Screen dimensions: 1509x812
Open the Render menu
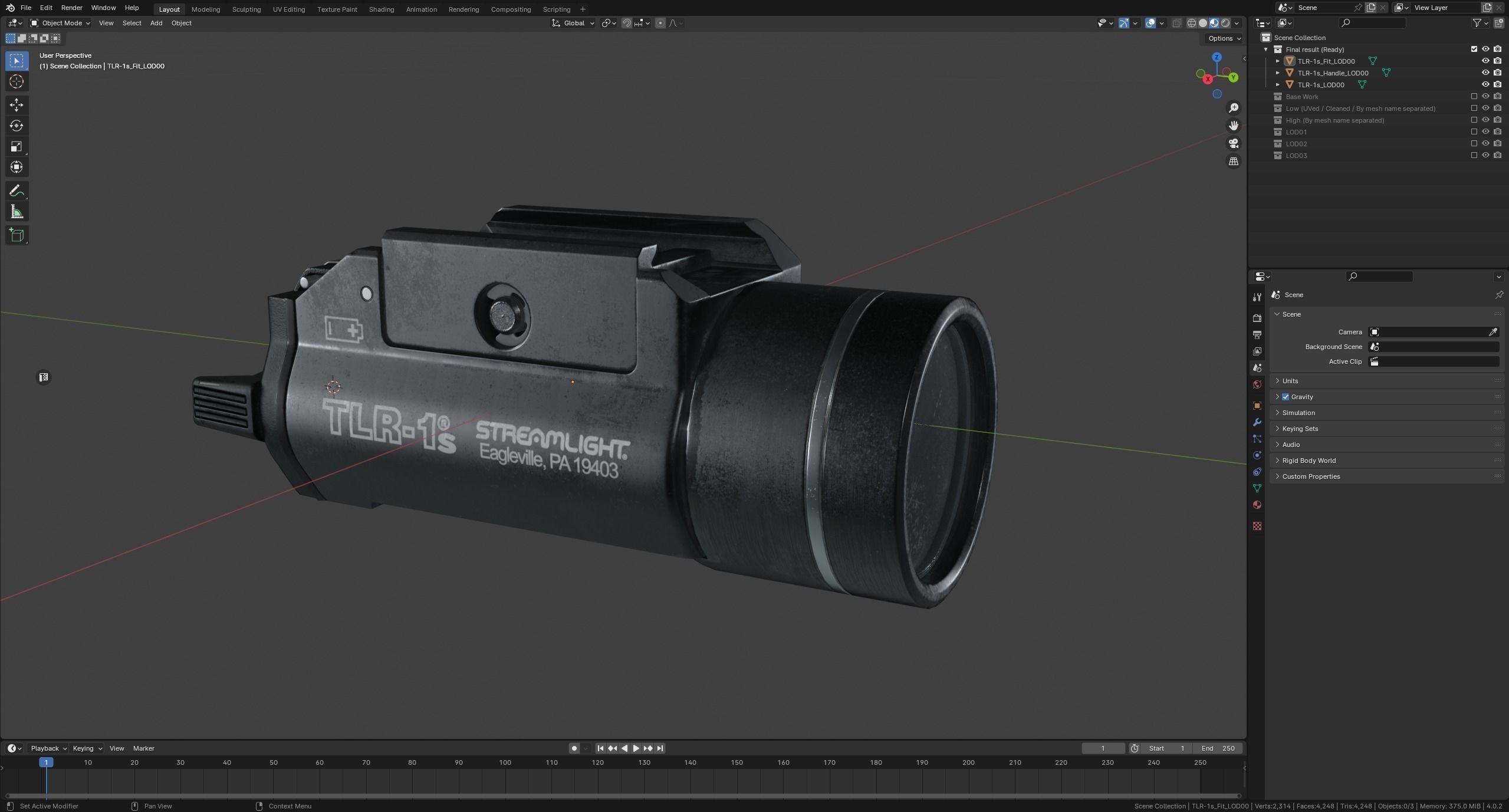click(x=71, y=8)
